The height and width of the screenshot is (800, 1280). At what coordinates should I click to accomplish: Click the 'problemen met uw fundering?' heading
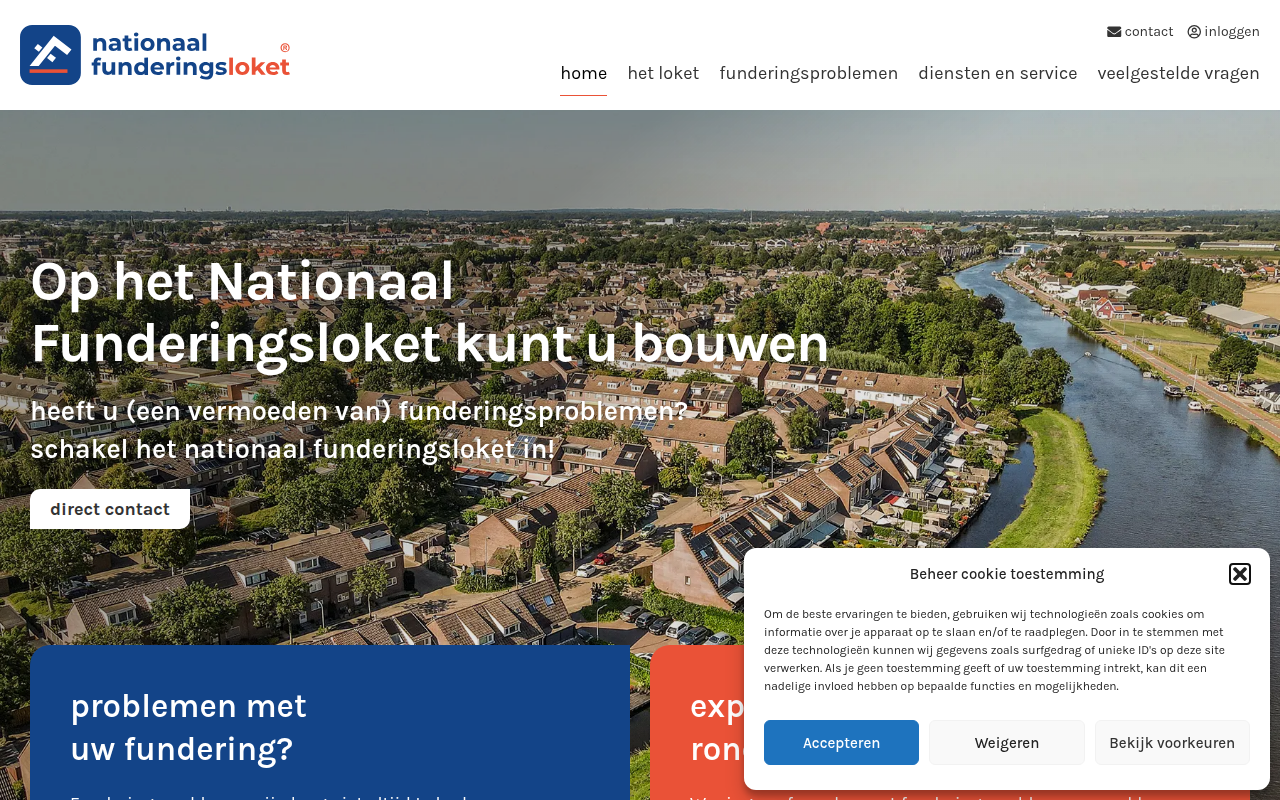point(189,727)
